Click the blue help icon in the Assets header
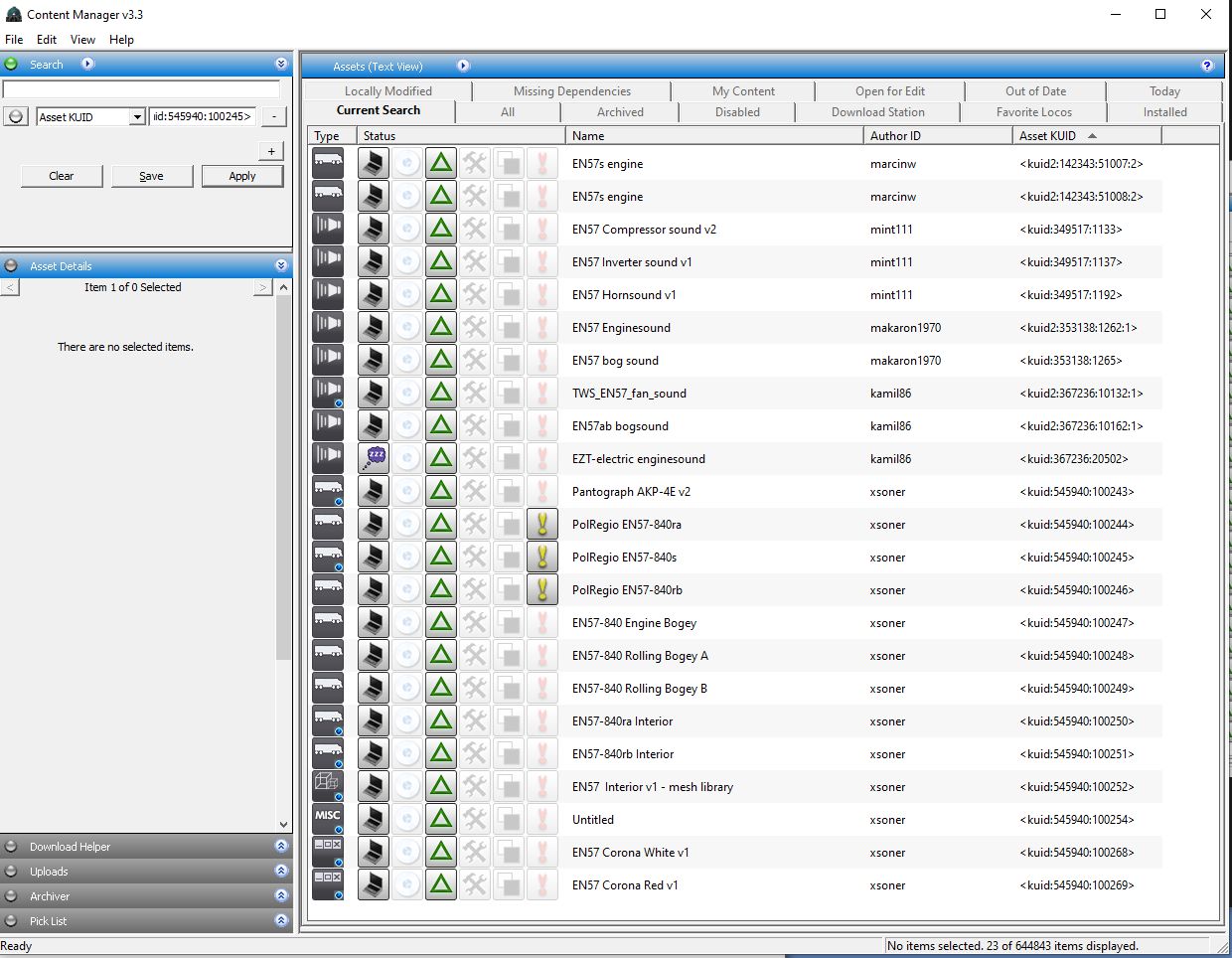 coord(1207,66)
